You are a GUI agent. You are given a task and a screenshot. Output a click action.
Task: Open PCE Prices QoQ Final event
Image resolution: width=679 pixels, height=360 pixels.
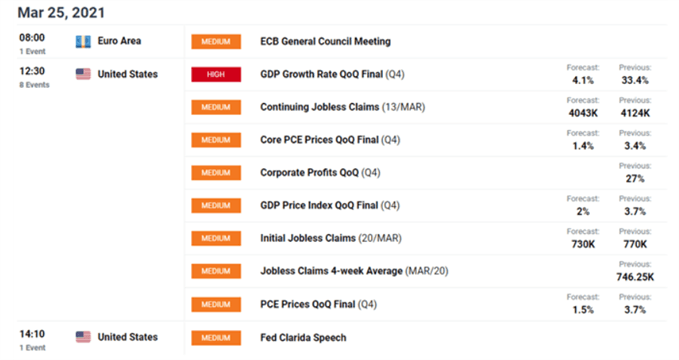tap(318, 305)
